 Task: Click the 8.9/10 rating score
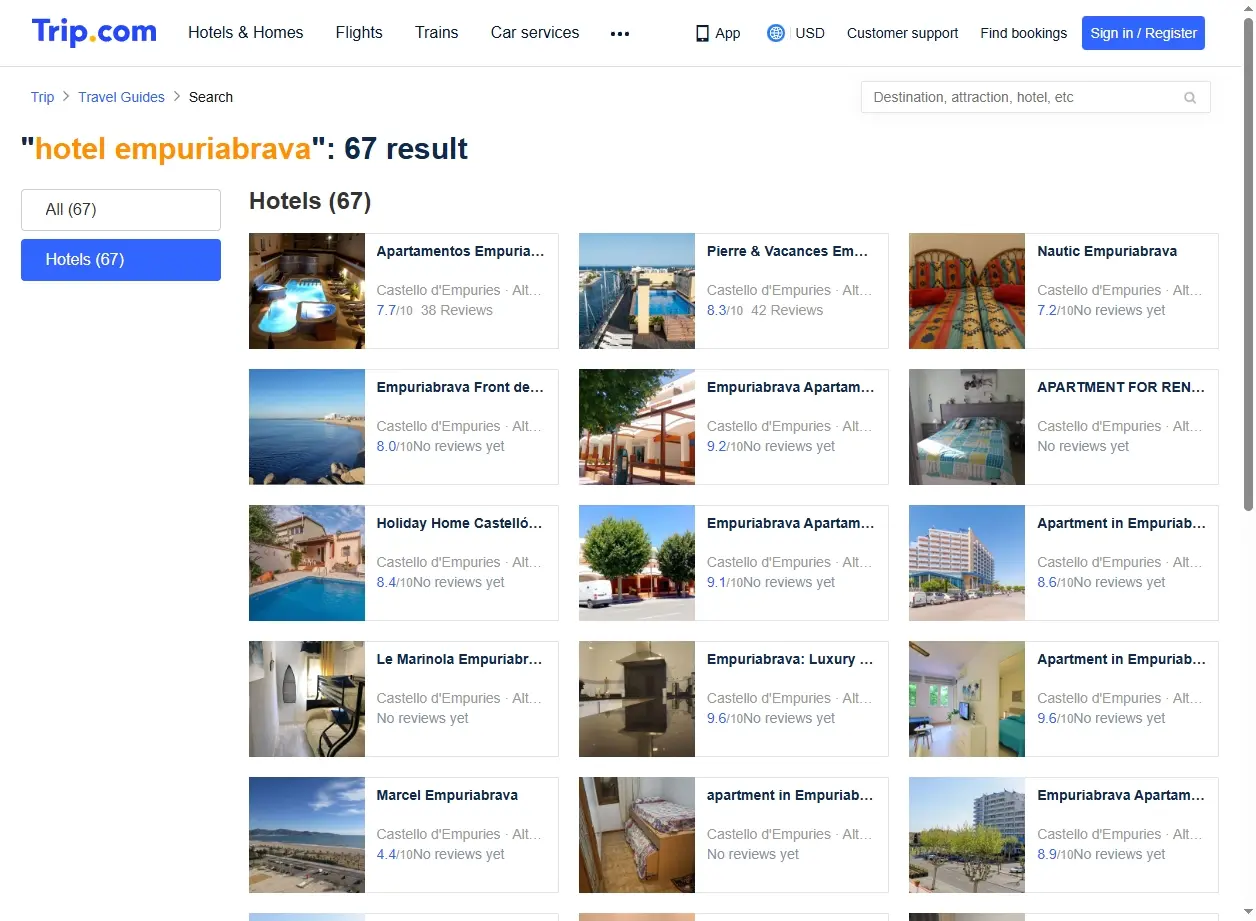(x=1055, y=854)
